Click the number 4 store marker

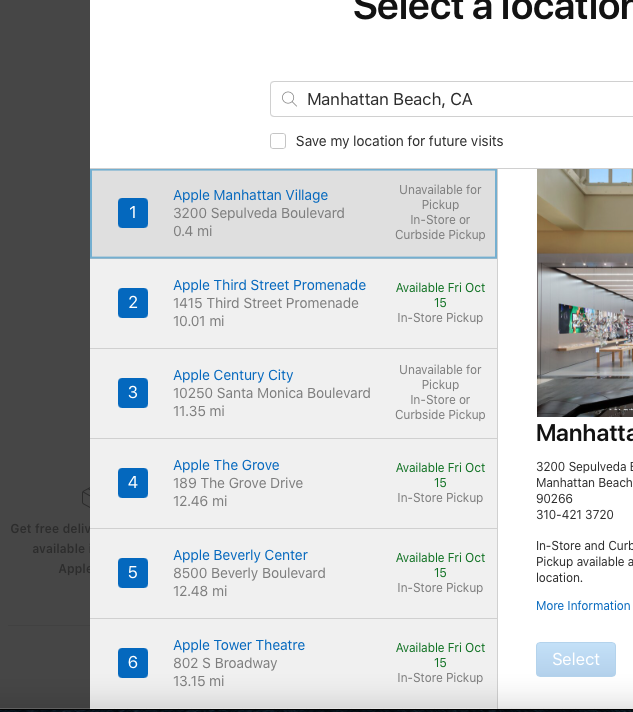click(x=133, y=482)
